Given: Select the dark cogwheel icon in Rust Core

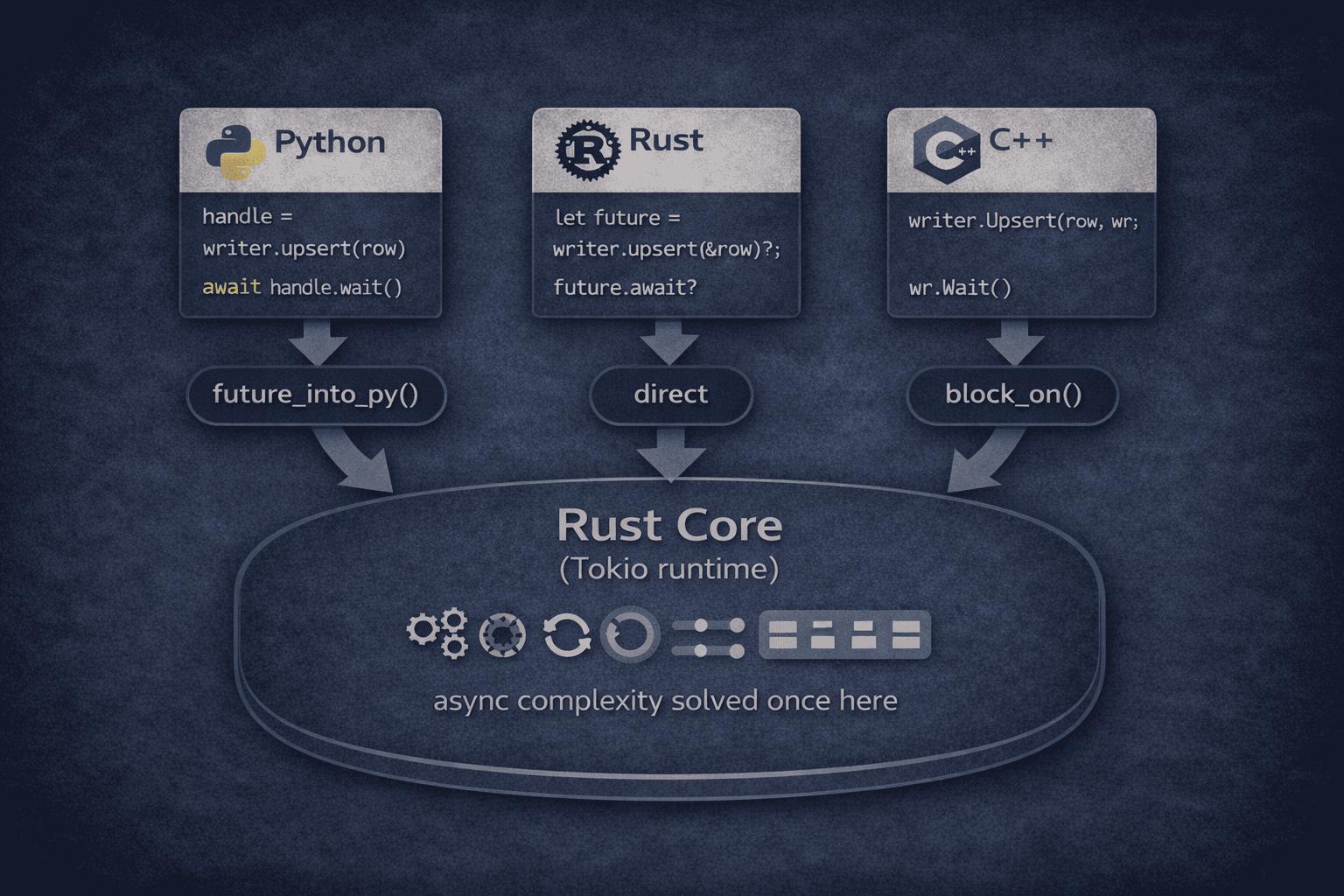Looking at the screenshot, I should [501, 633].
